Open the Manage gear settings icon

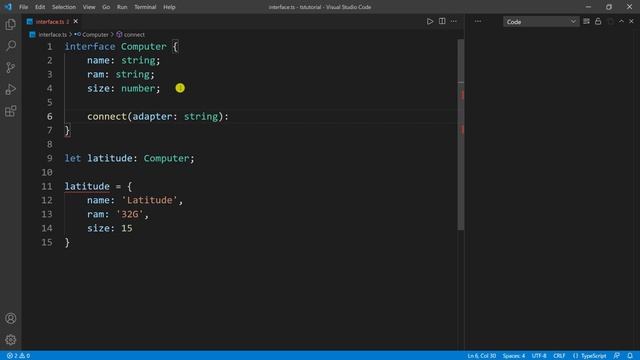pos(11,340)
